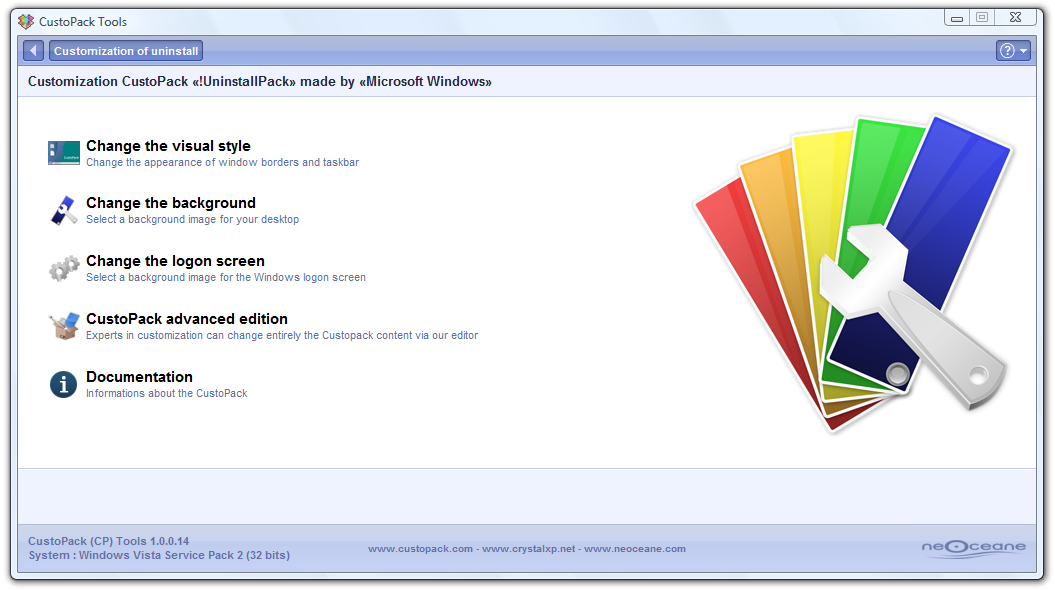1055x590 pixels.
Task: Open the Documentation entry
Action: pos(139,377)
